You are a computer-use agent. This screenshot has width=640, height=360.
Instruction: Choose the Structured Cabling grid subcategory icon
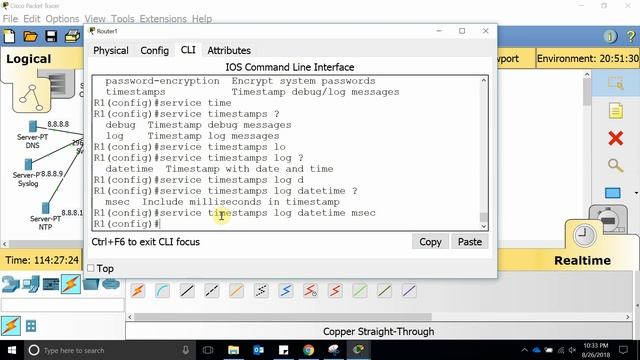[x=31, y=326]
